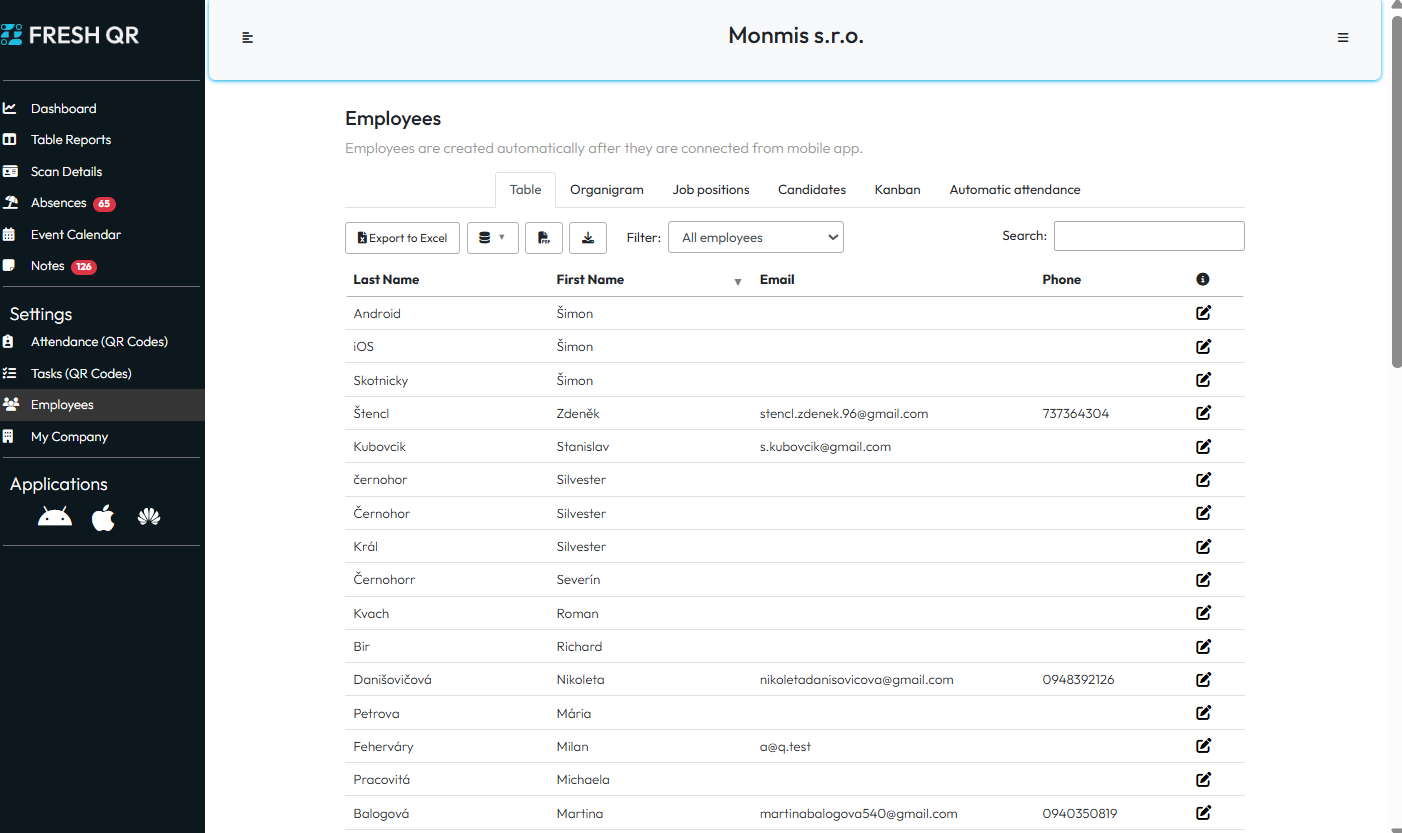Click the Android app icon in Applications
Viewport: 1402px width, 833px height.
[x=55, y=517]
